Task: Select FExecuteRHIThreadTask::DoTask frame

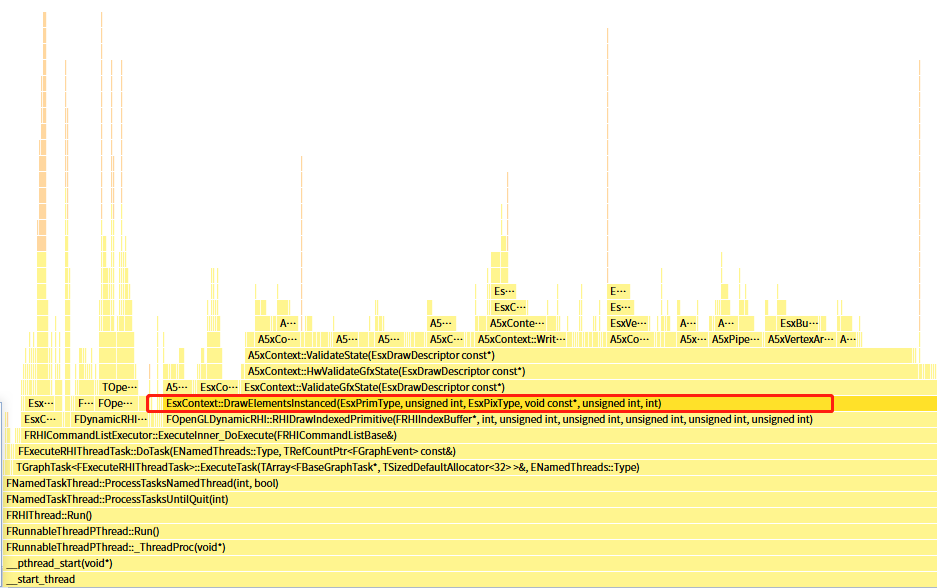Action: click(x=476, y=451)
